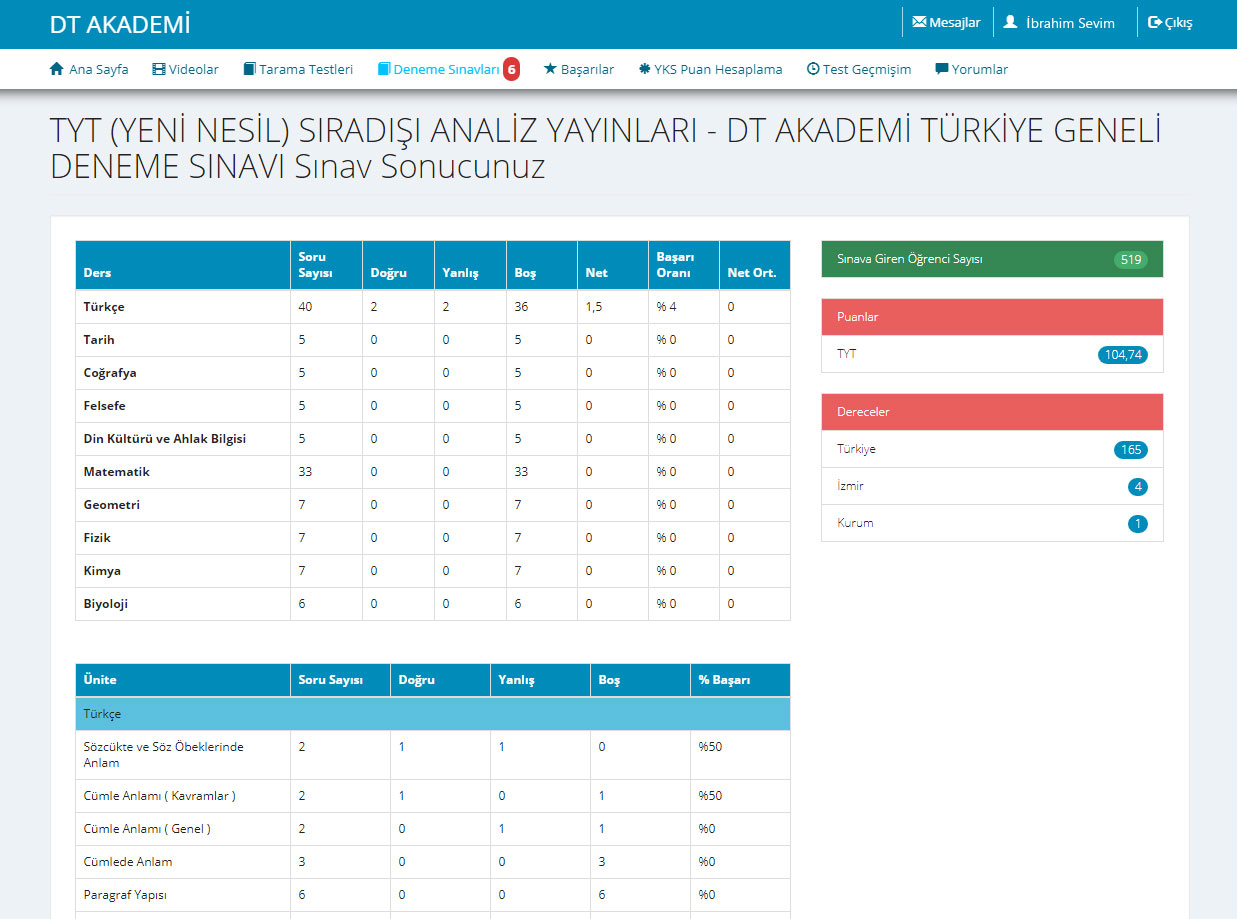
Task: Click the DT AKADEMİ site logo
Action: point(120,24)
